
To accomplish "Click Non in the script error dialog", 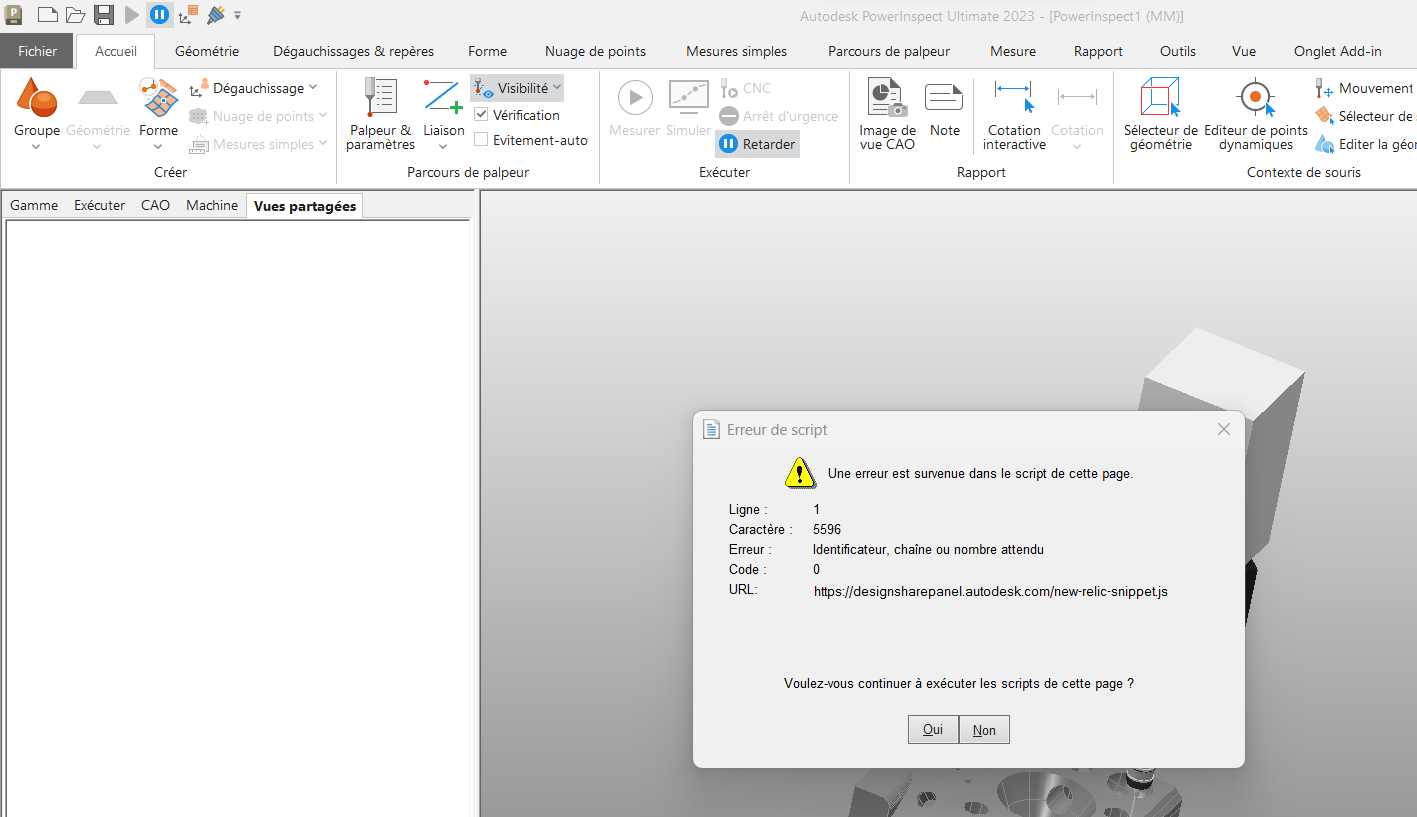I will click(x=984, y=730).
